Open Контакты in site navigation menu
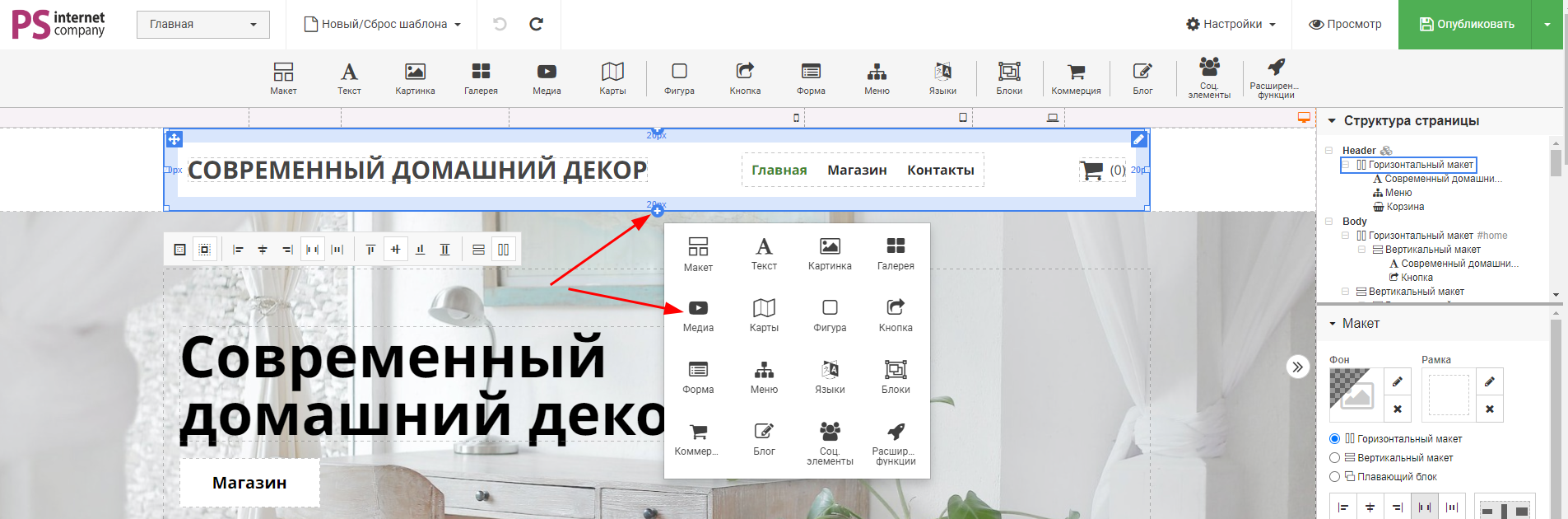The image size is (1568, 519). click(941, 170)
